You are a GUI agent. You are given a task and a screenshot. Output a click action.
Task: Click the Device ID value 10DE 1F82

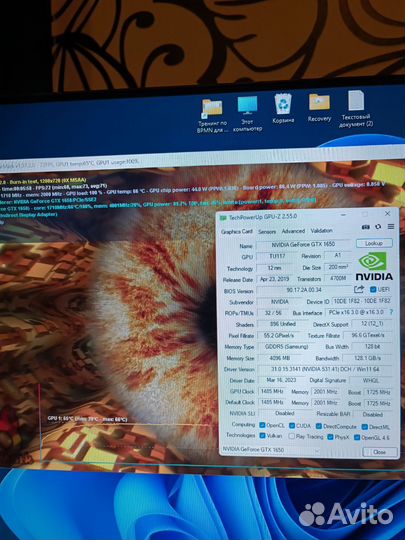point(362,301)
